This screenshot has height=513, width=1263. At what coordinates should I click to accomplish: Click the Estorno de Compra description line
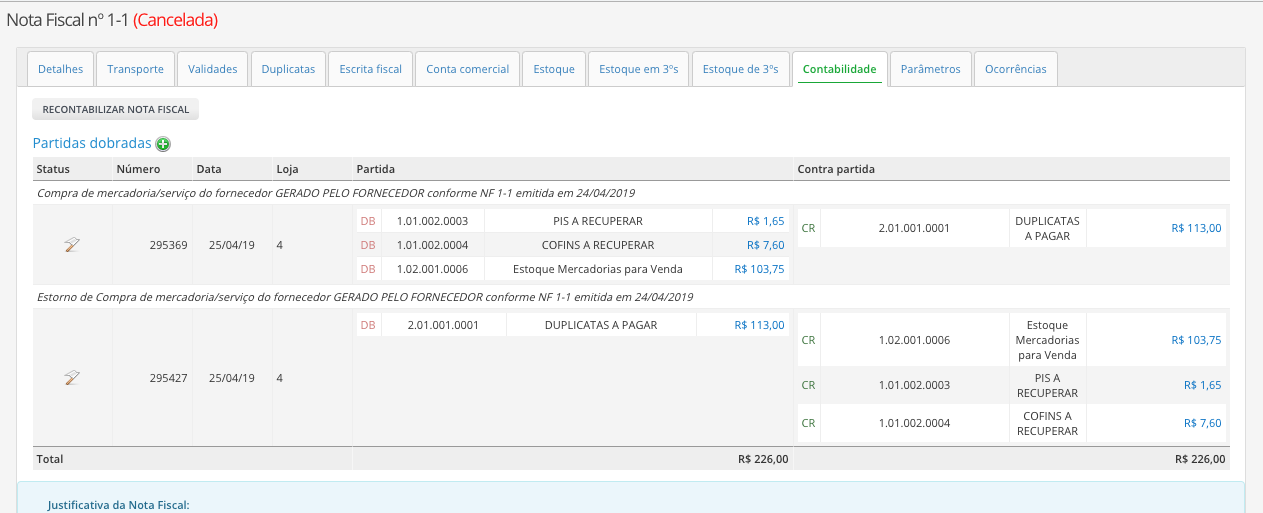click(x=365, y=297)
